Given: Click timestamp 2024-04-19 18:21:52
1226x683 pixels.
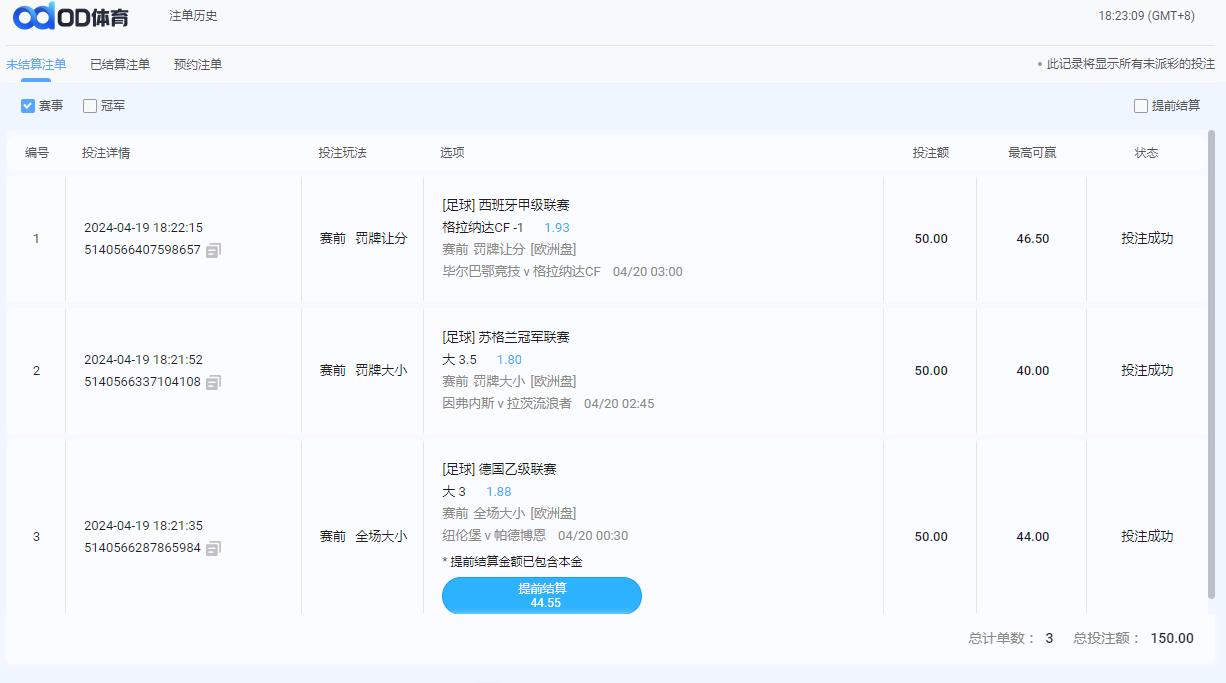Looking at the screenshot, I should tap(143, 360).
